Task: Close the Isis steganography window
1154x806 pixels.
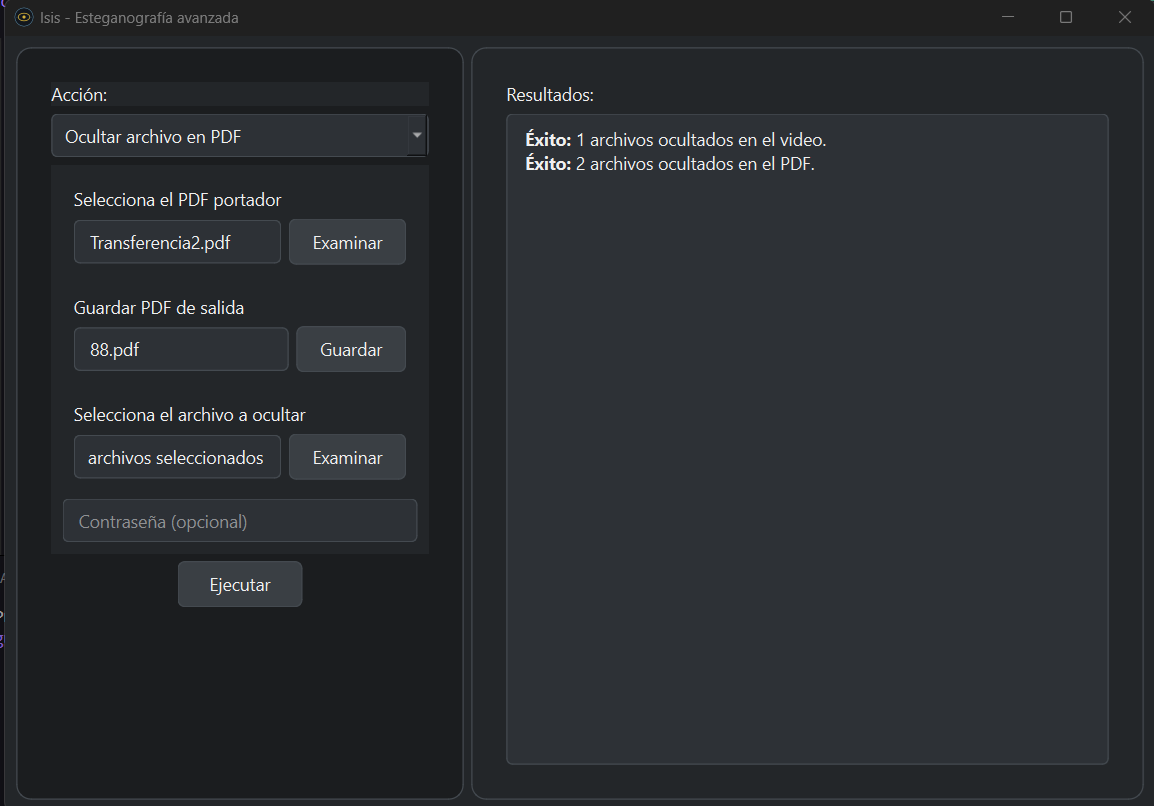Action: tap(1125, 18)
